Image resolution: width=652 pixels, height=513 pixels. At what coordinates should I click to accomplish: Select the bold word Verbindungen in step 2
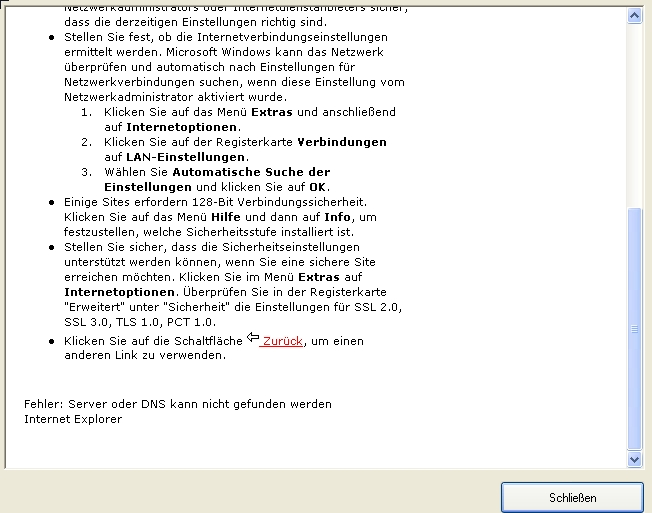(342, 142)
